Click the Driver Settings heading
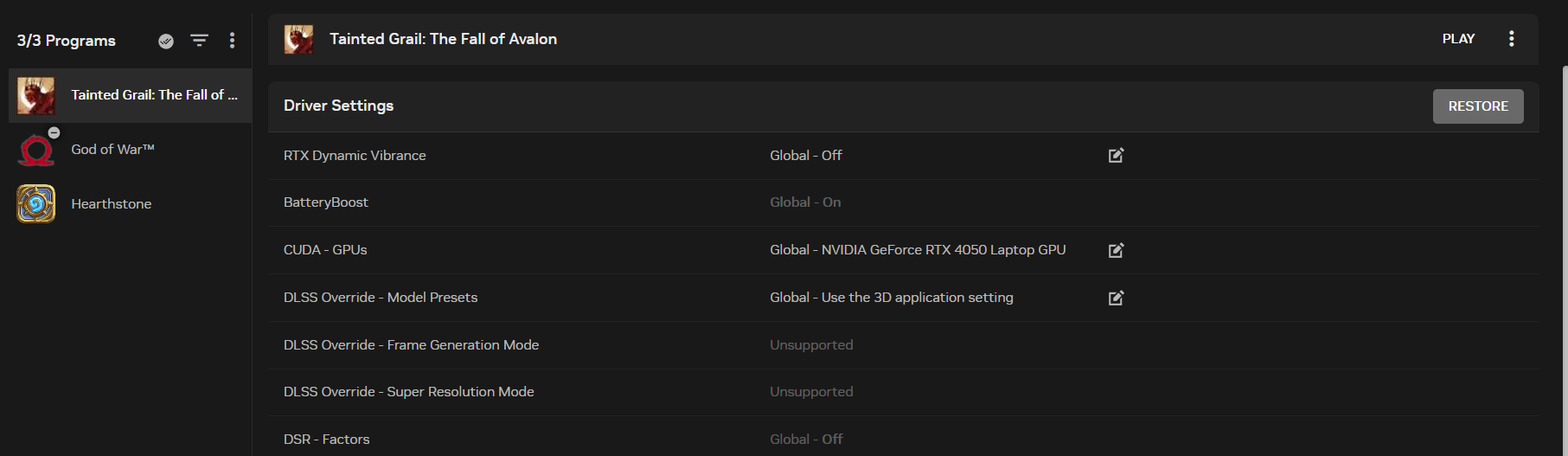Image resolution: width=1568 pixels, height=456 pixels. point(338,106)
